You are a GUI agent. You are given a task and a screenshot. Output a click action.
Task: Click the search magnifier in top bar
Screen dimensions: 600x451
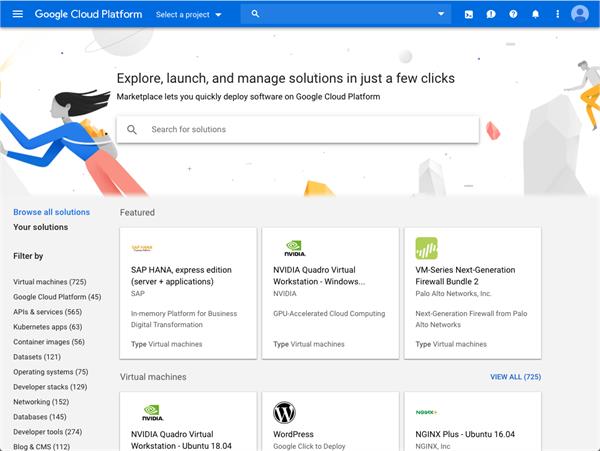255,14
